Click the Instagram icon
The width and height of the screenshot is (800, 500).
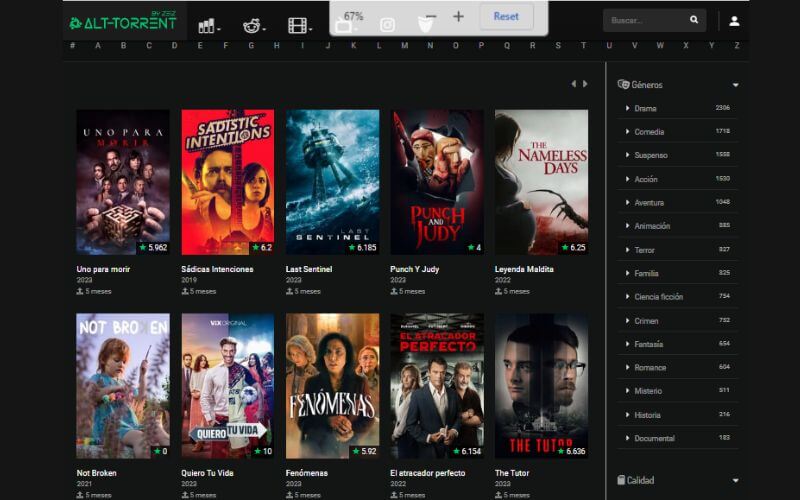(x=387, y=24)
